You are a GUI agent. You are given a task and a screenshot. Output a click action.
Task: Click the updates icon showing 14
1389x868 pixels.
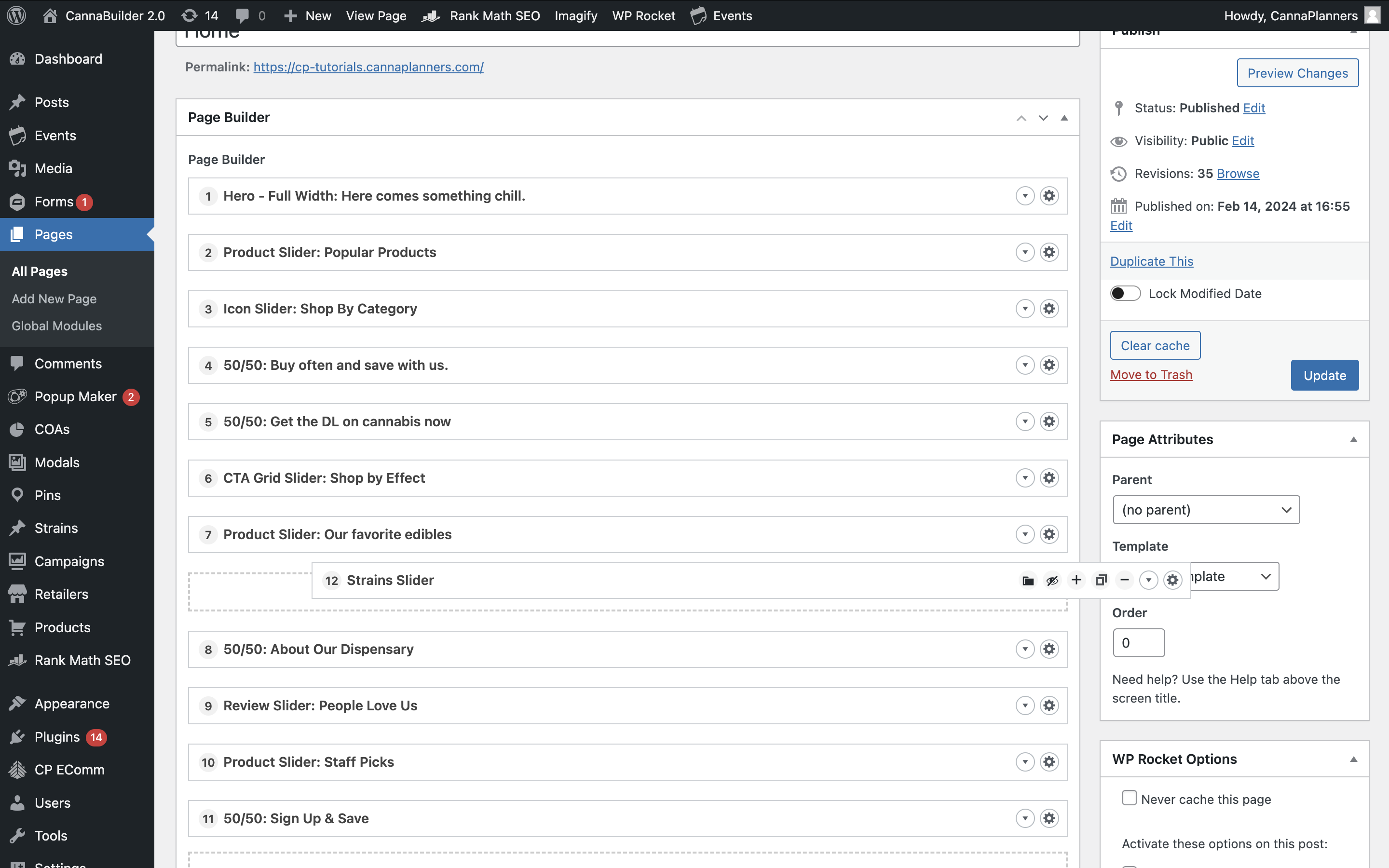(x=199, y=15)
